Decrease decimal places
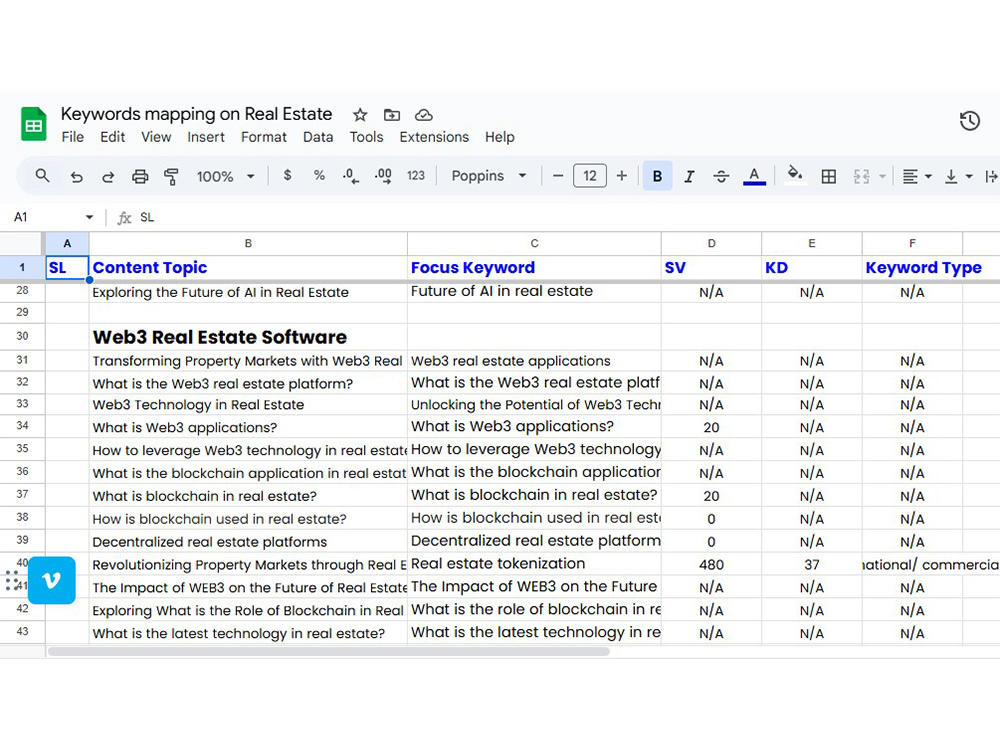1000x750 pixels. 351,176
